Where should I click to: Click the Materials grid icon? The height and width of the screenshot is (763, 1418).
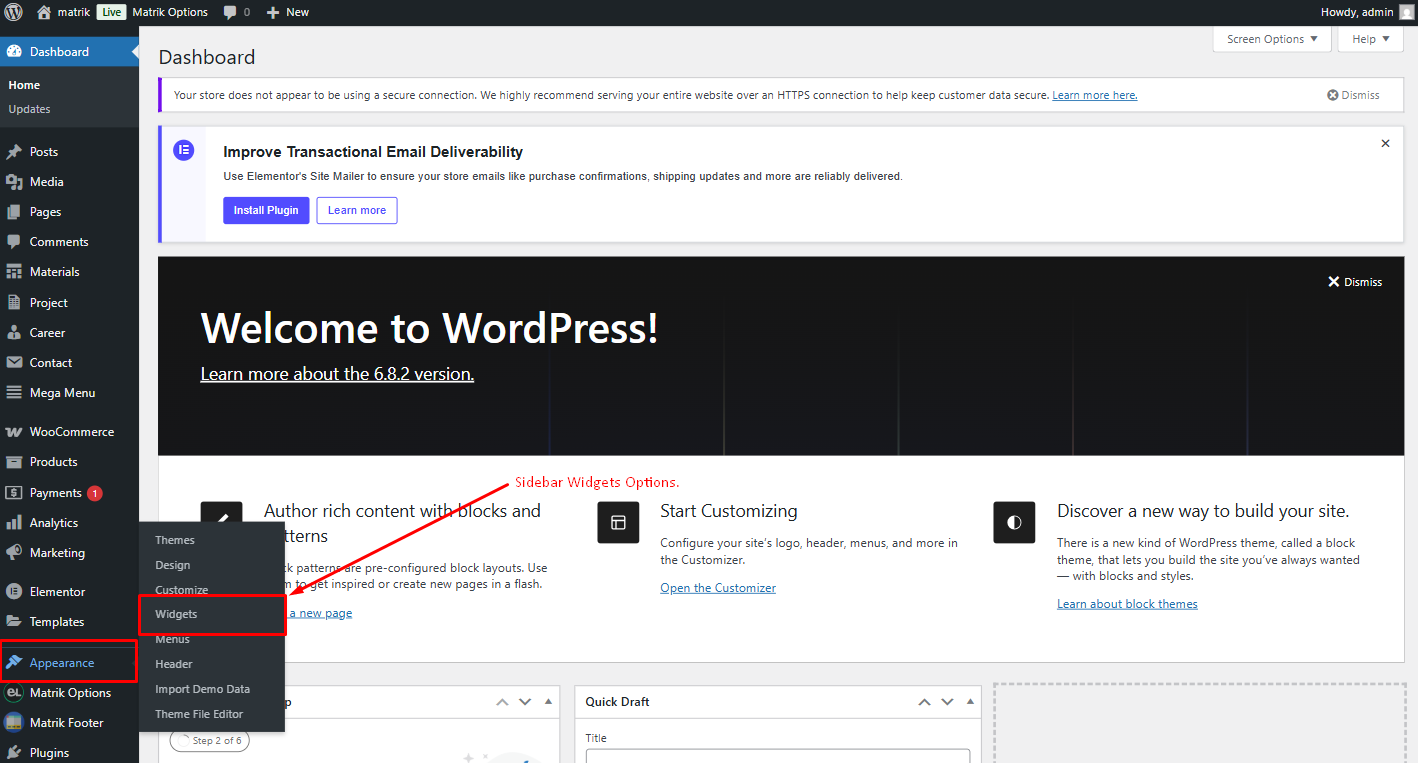coord(14,272)
